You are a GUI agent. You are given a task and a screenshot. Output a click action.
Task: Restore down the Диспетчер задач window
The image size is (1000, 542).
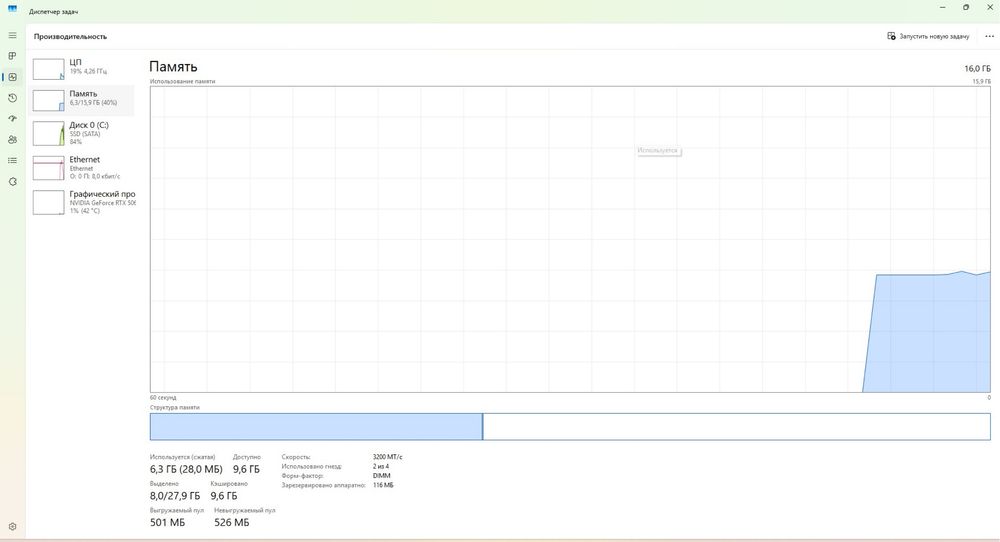click(x=966, y=7)
